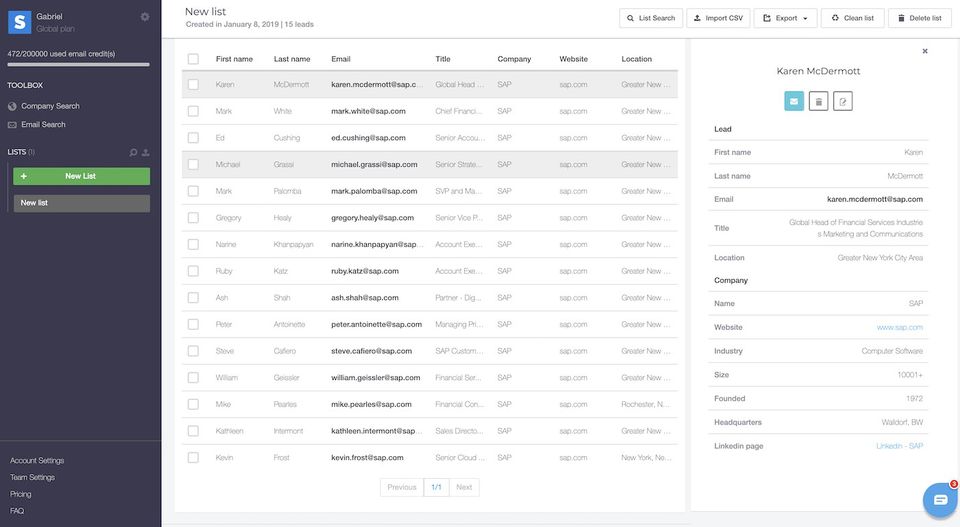Open Team Settings in sidebar
Screen dimensions: 960x527
point(32,477)
